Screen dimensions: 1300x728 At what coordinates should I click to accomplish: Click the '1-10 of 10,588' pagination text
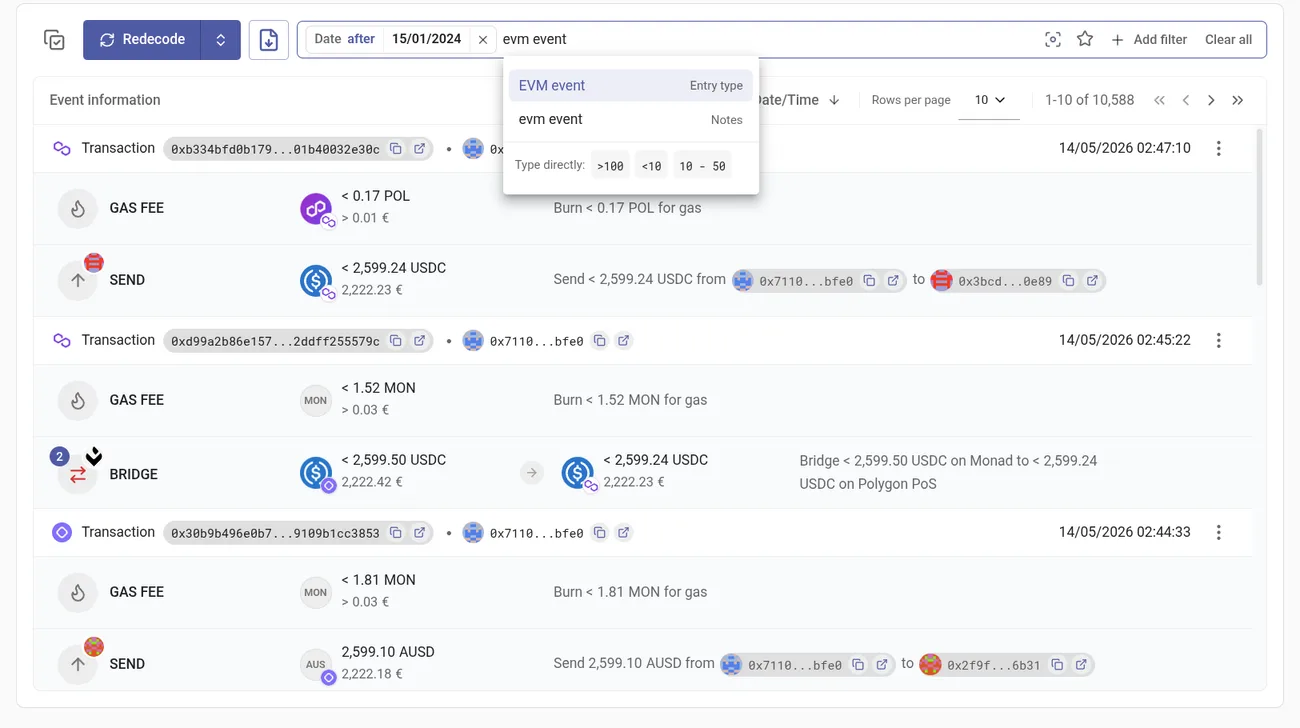click(x=1089, y=100)
